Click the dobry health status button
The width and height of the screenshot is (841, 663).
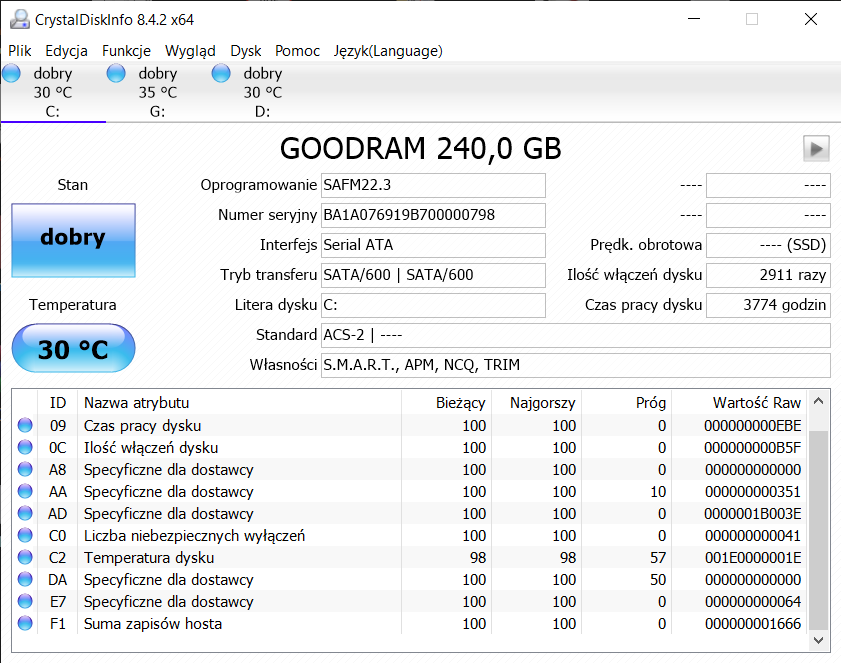coord(73,240)
